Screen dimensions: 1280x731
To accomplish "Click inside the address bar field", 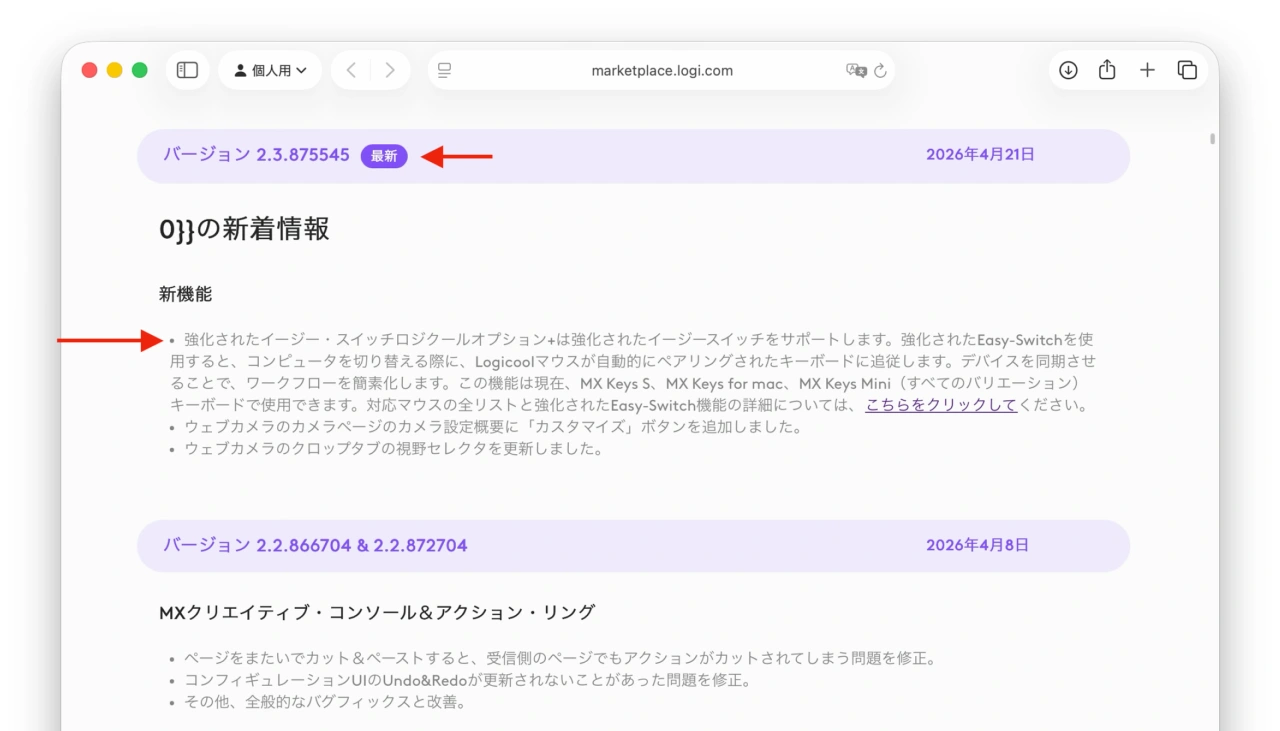I will coord(660,70).
